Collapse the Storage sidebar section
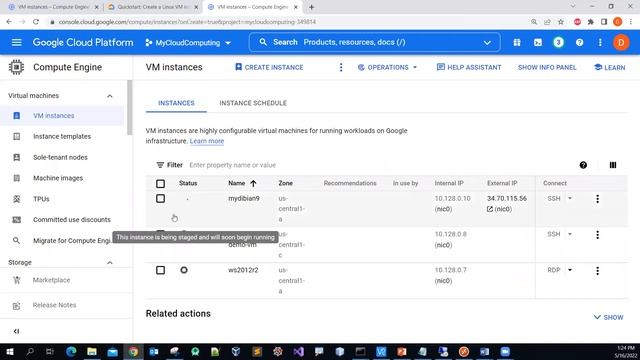This screenshot has height=360, width=640. (x=109, y=262)
